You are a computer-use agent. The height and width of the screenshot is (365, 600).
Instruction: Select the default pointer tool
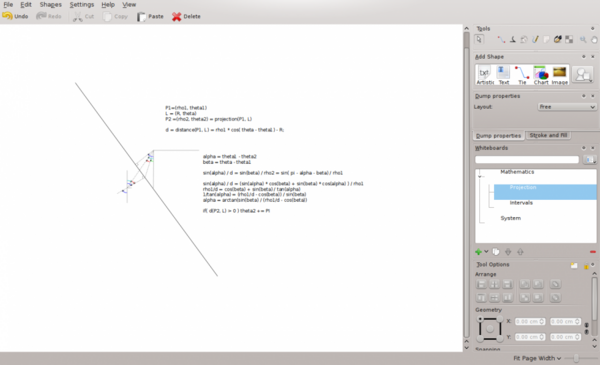pos(479,39)
